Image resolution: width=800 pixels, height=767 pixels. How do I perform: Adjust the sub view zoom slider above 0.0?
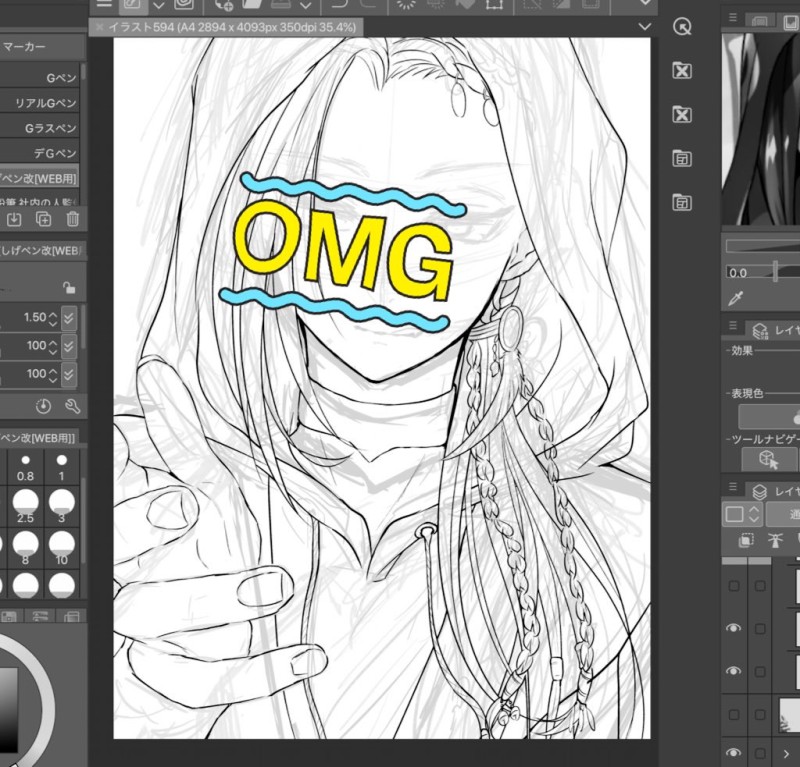[763, 246]
